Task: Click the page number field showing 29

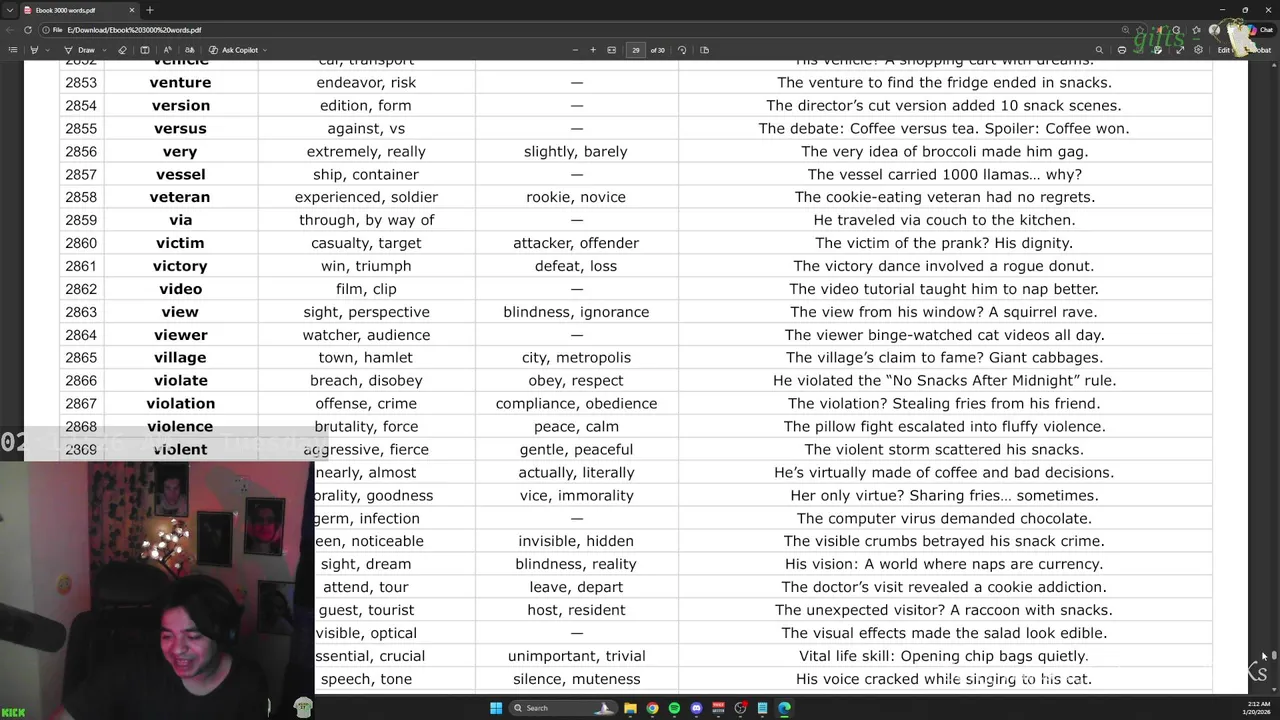Action: (x=635, y=50)
